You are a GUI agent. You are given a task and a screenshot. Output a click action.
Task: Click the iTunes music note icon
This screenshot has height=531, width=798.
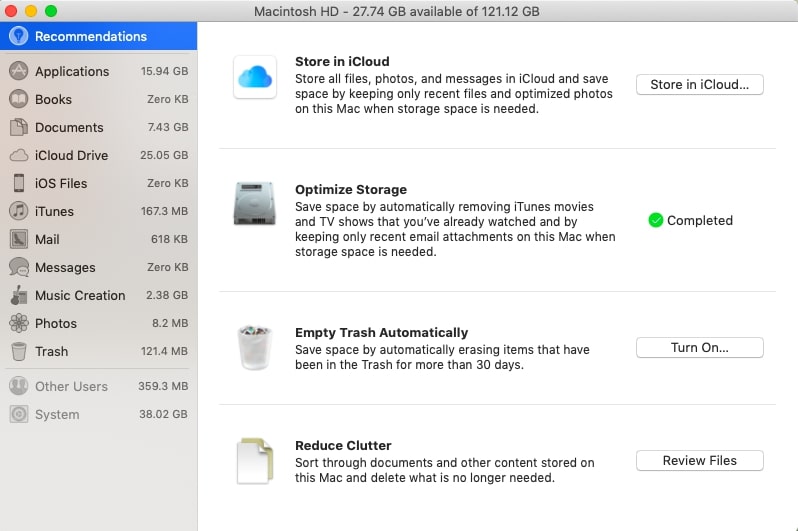pos(19,211)
